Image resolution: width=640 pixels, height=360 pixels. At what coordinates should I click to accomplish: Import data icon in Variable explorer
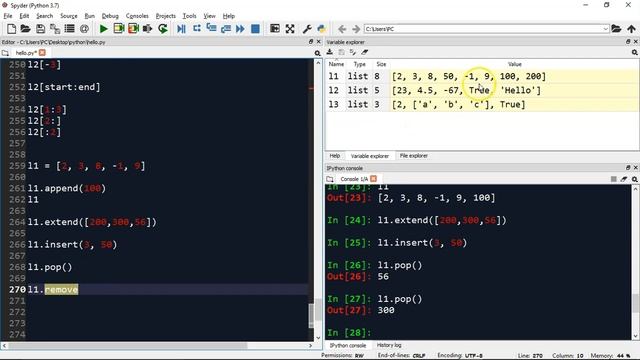click(330, 52)
